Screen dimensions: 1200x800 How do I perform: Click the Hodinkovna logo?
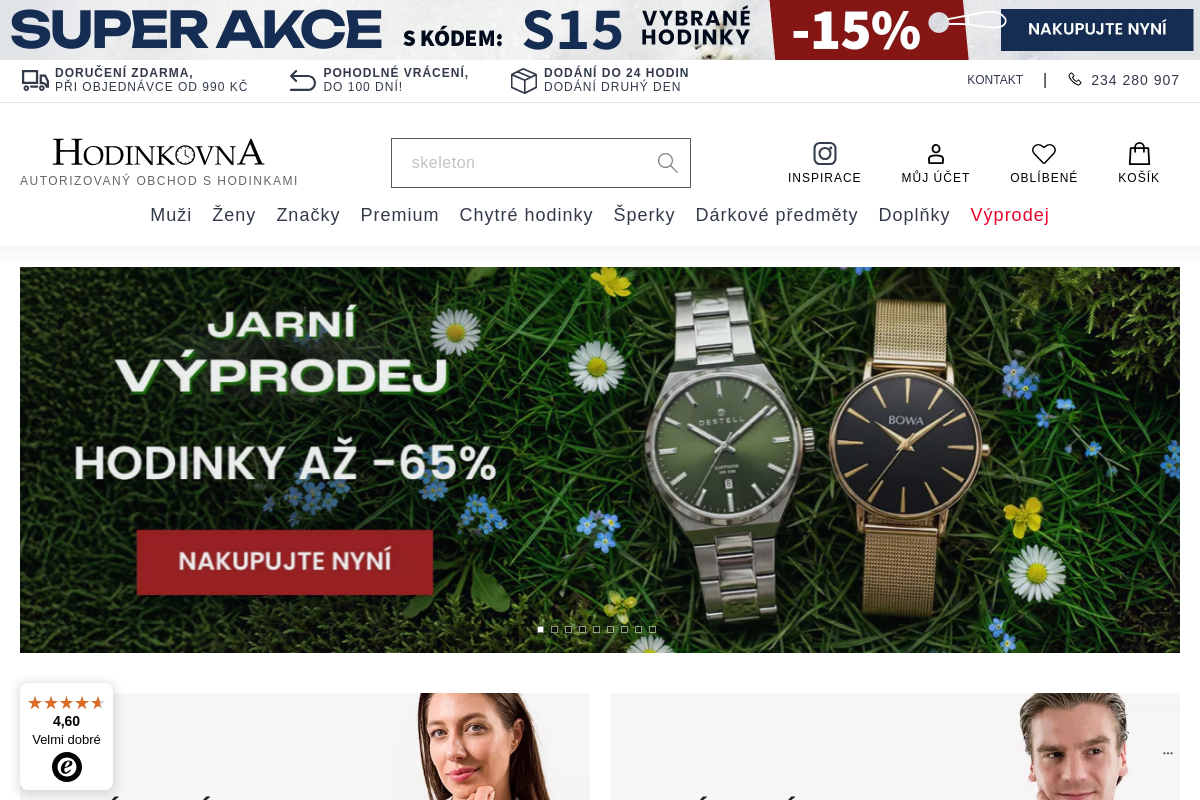[x=159, y=153]
